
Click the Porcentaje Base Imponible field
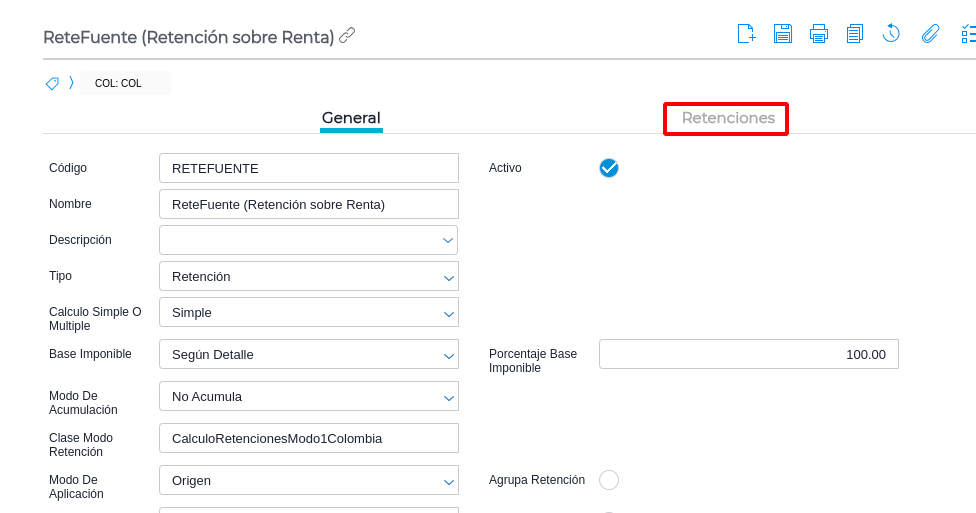748,354
